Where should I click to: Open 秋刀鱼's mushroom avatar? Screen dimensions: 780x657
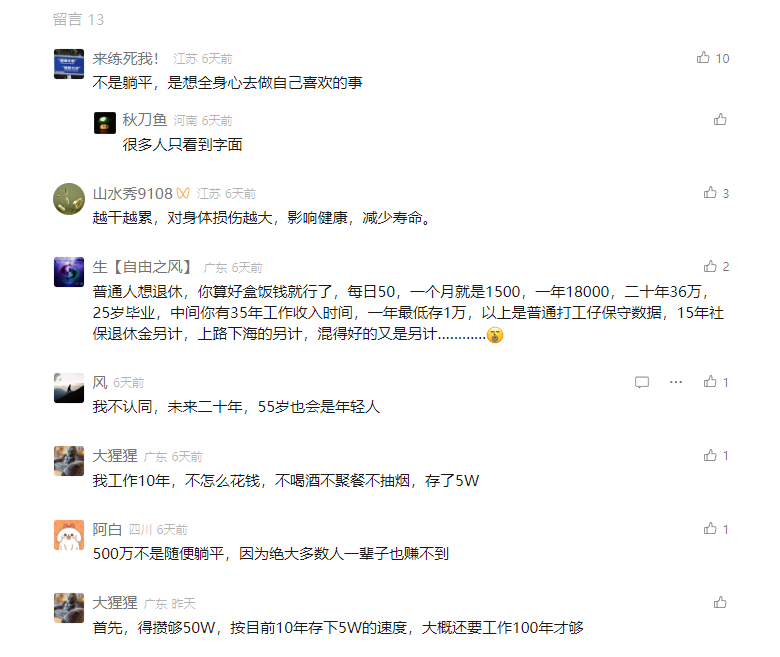[x=104, y=123]
